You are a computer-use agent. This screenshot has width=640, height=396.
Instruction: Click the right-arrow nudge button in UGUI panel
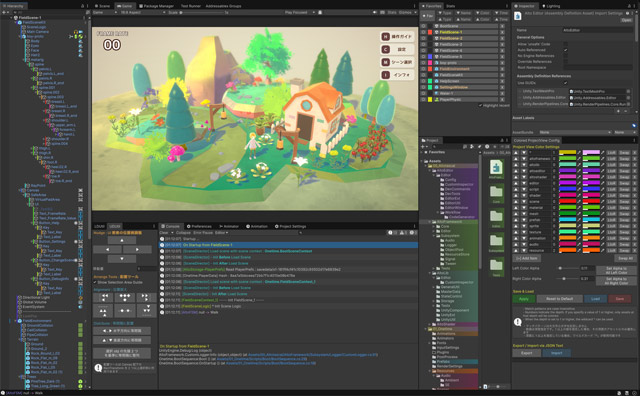pyautogui.click(x=137, y=249)
